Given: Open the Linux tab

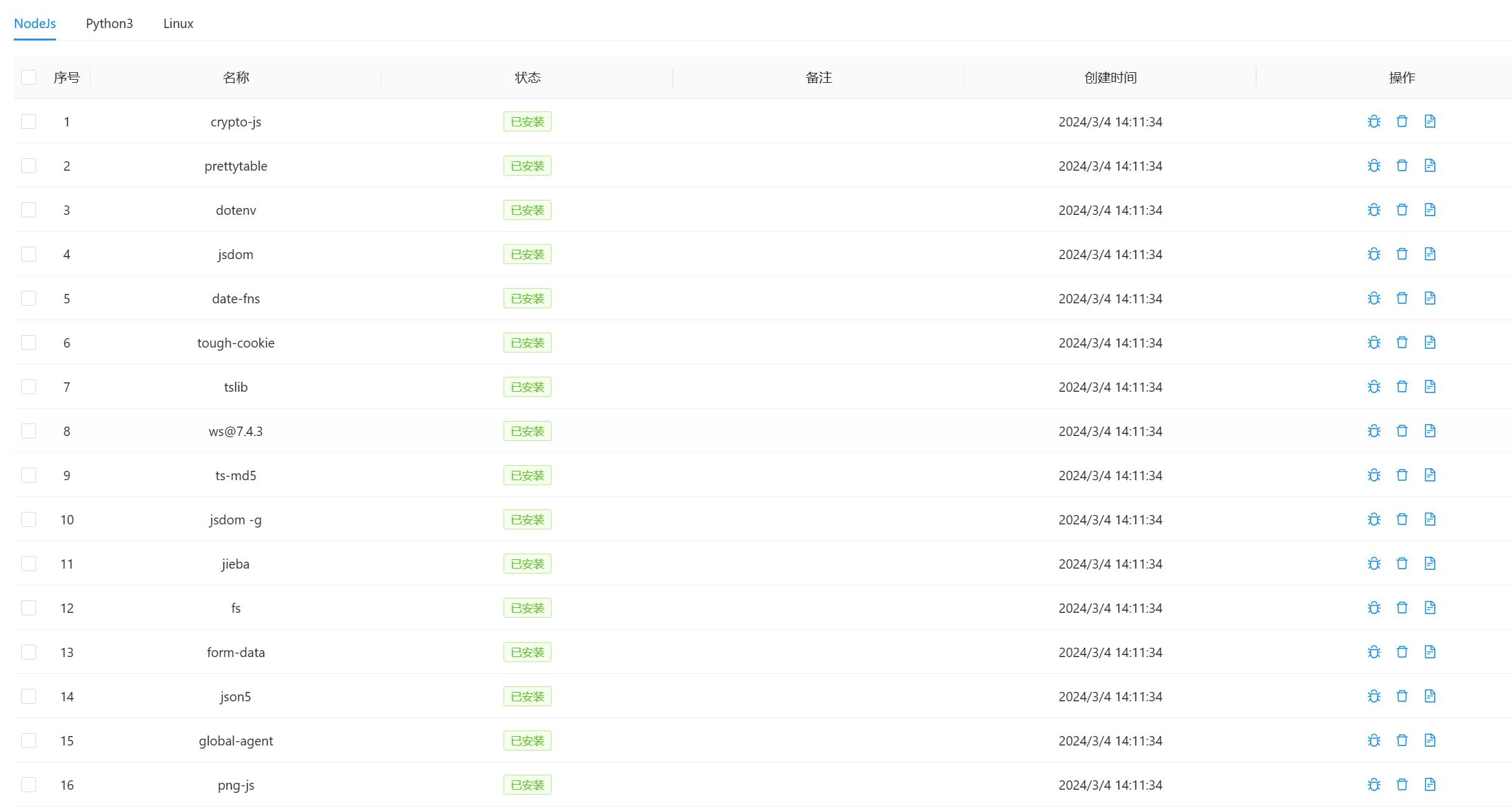Looking at the screenshot, I should click(x=179, y=24).
